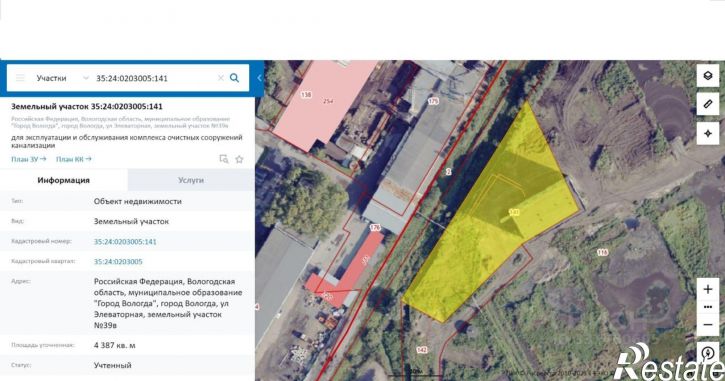The image size is (725, 381).
Task: Click the locate-me crosshair button
Action: click(708, 133)
